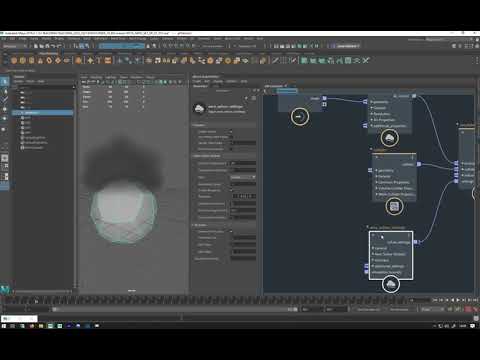Viewport: 480px width, 360px height.
Task: Click the single-pane layout icon in toolbox
Action: [5, 158]
